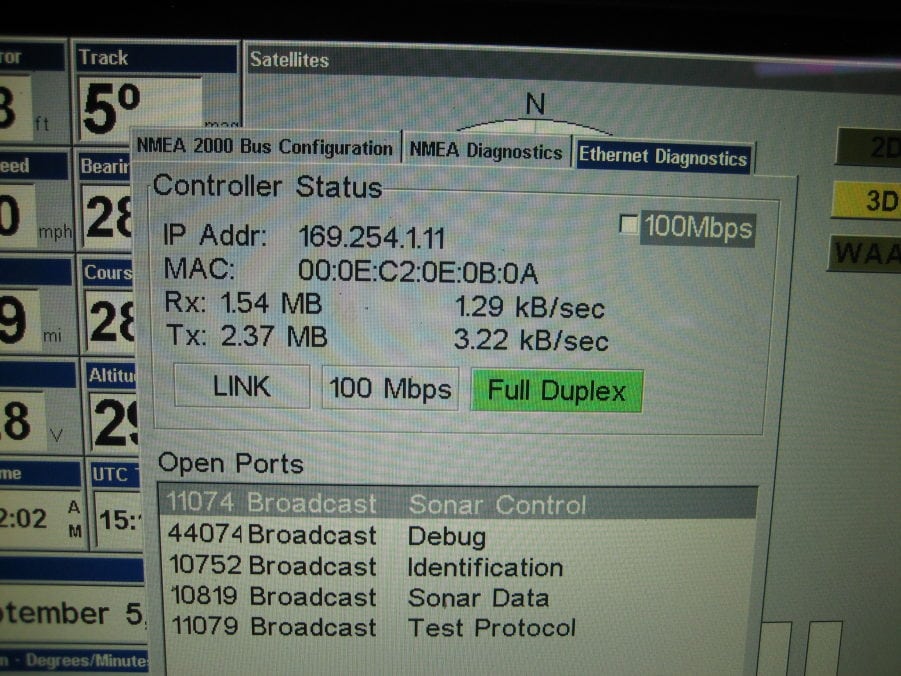Click the Rx 1.54 MB value

(271, 304)
